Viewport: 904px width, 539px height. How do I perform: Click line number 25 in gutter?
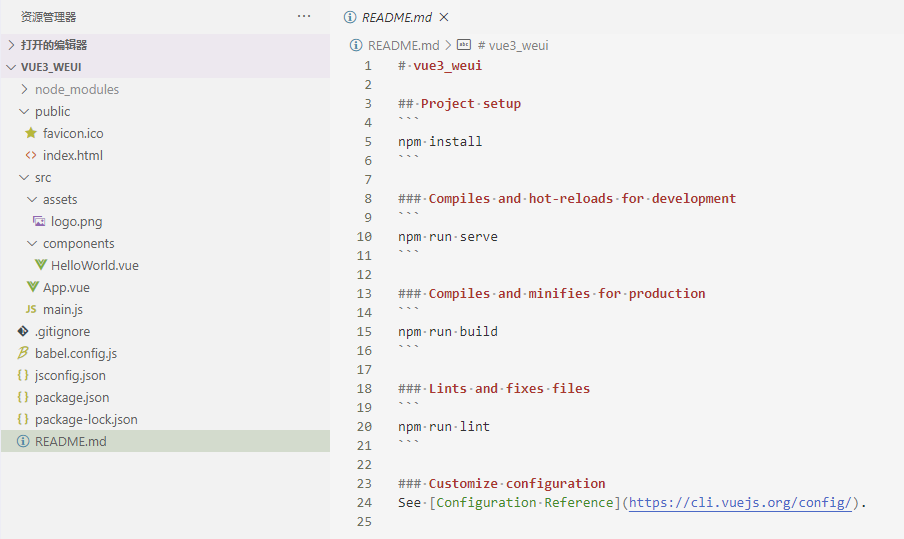coord(364,521)
